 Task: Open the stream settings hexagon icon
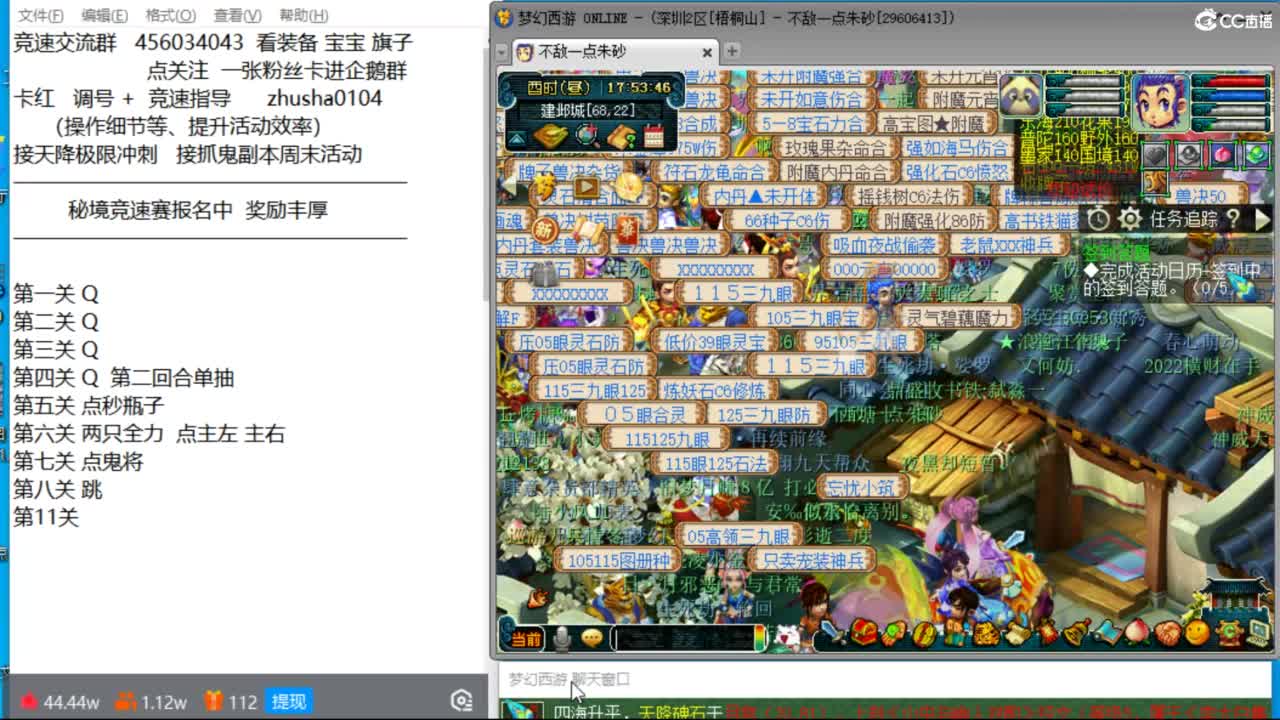point(461,701)
